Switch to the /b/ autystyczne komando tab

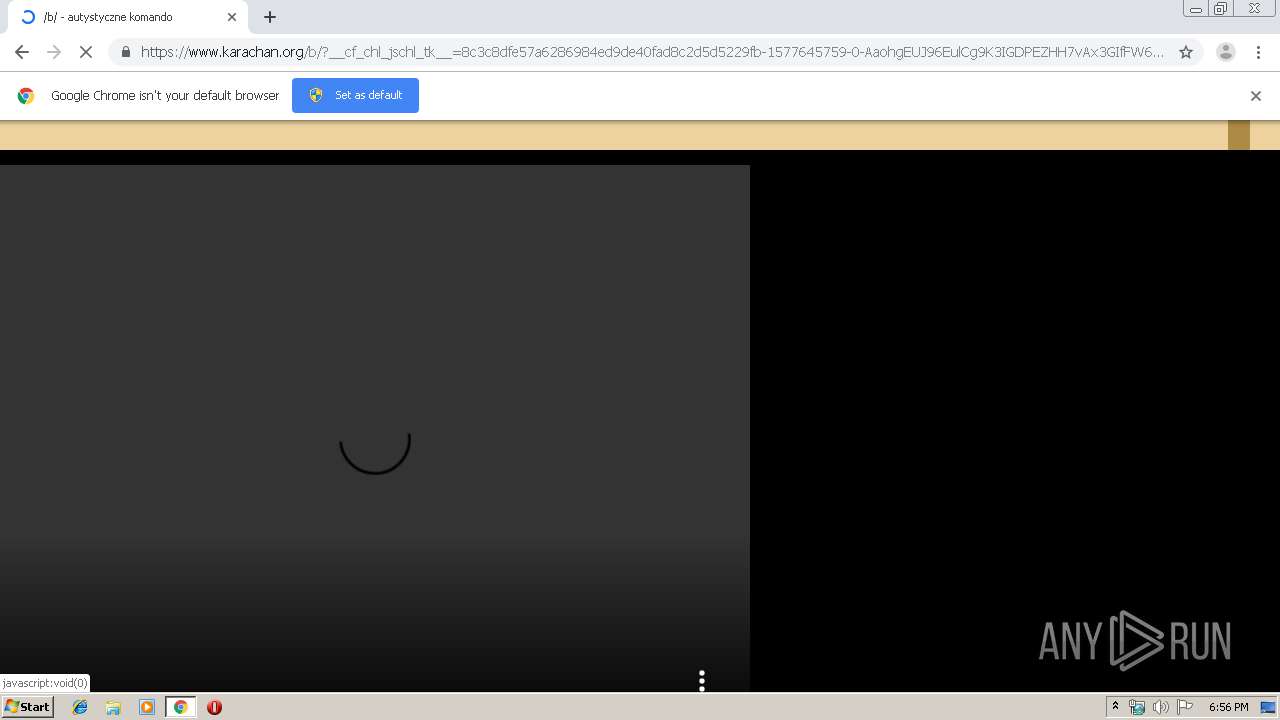click(x=126, y=17)
